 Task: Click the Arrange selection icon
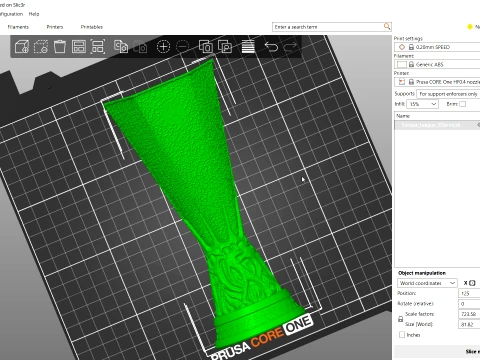[98, 47]
